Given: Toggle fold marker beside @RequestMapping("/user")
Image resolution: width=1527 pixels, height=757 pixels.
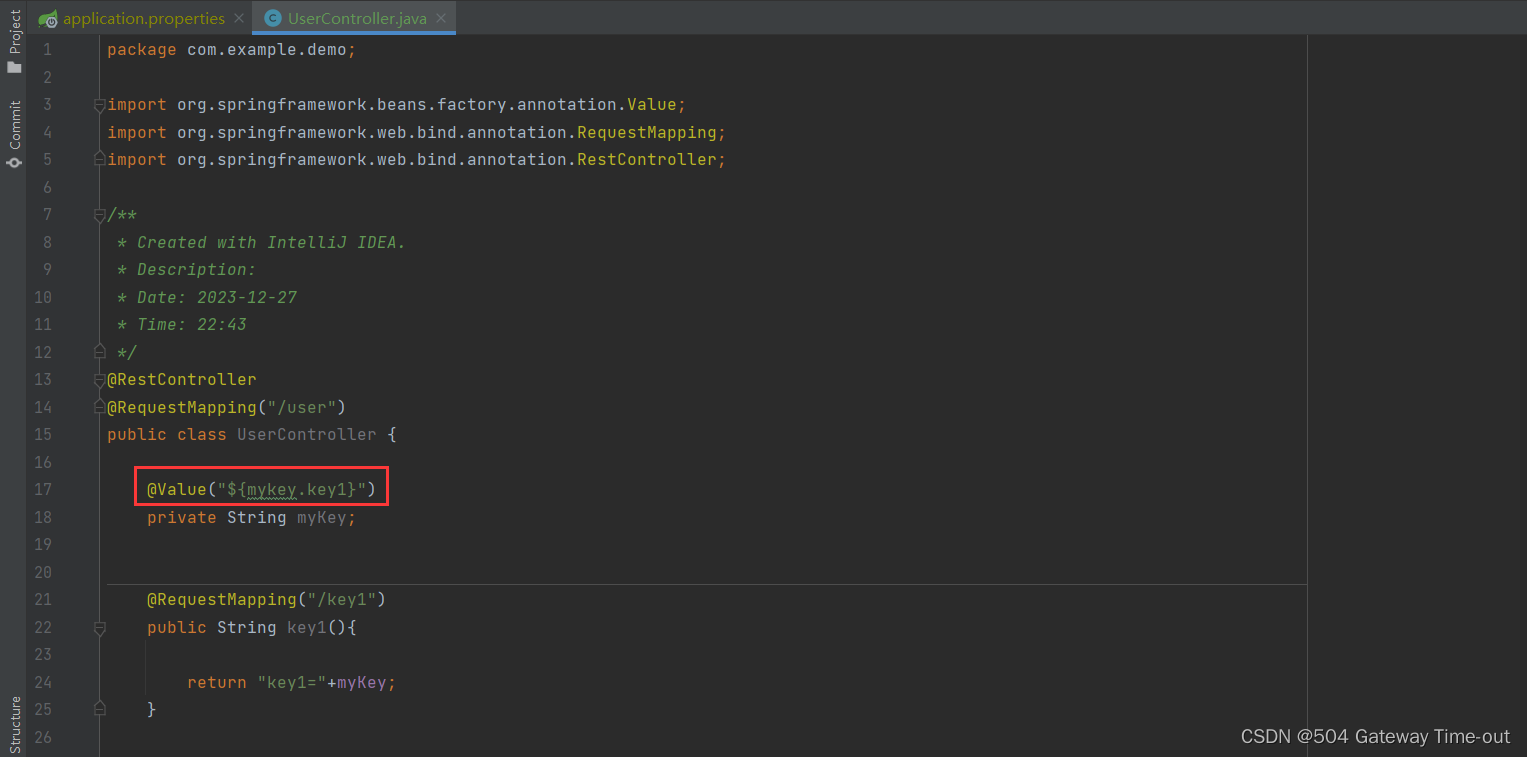Looking at the screenshot, I should coord(99,407).
